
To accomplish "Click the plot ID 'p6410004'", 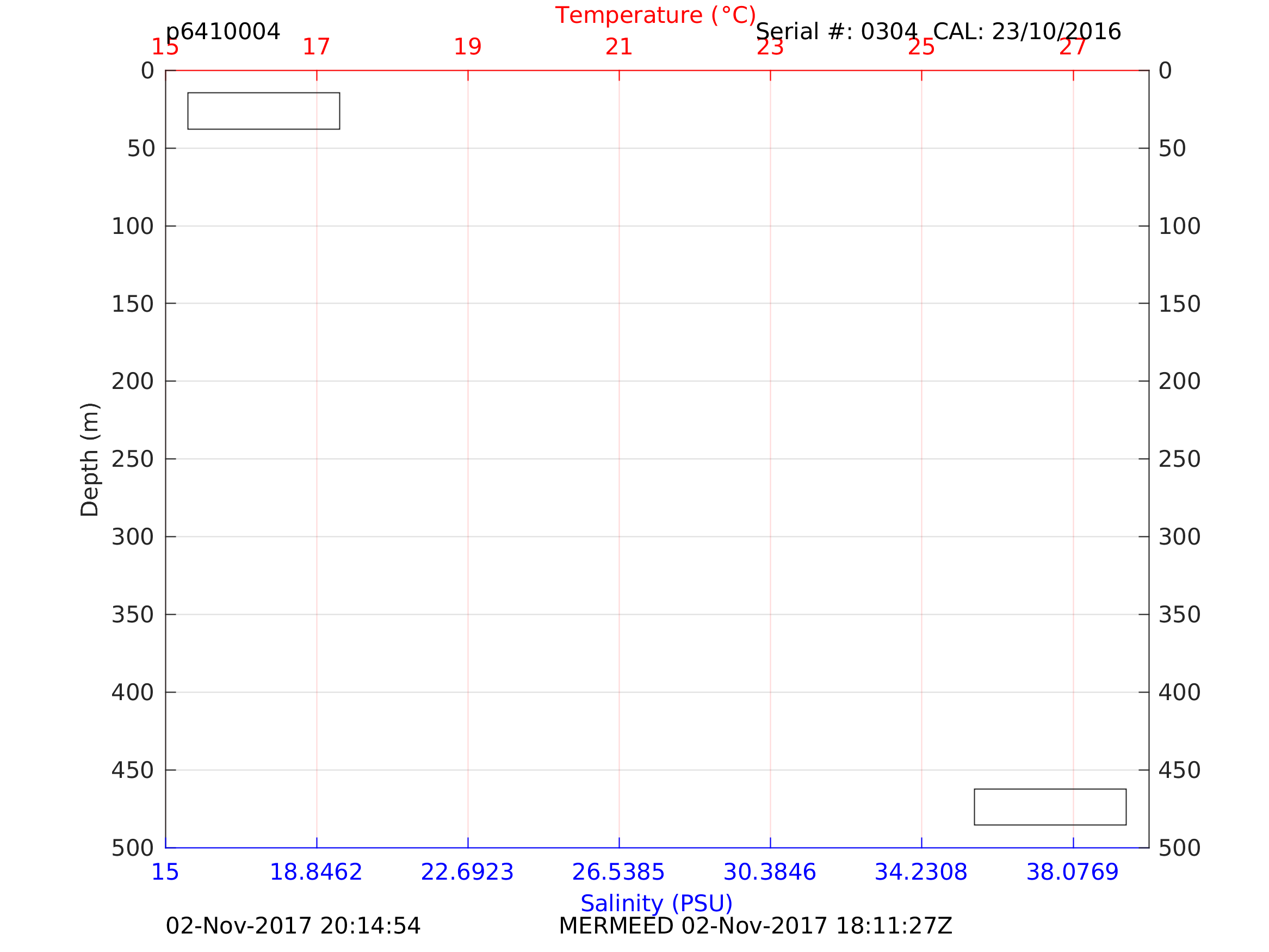I will 222,32.
